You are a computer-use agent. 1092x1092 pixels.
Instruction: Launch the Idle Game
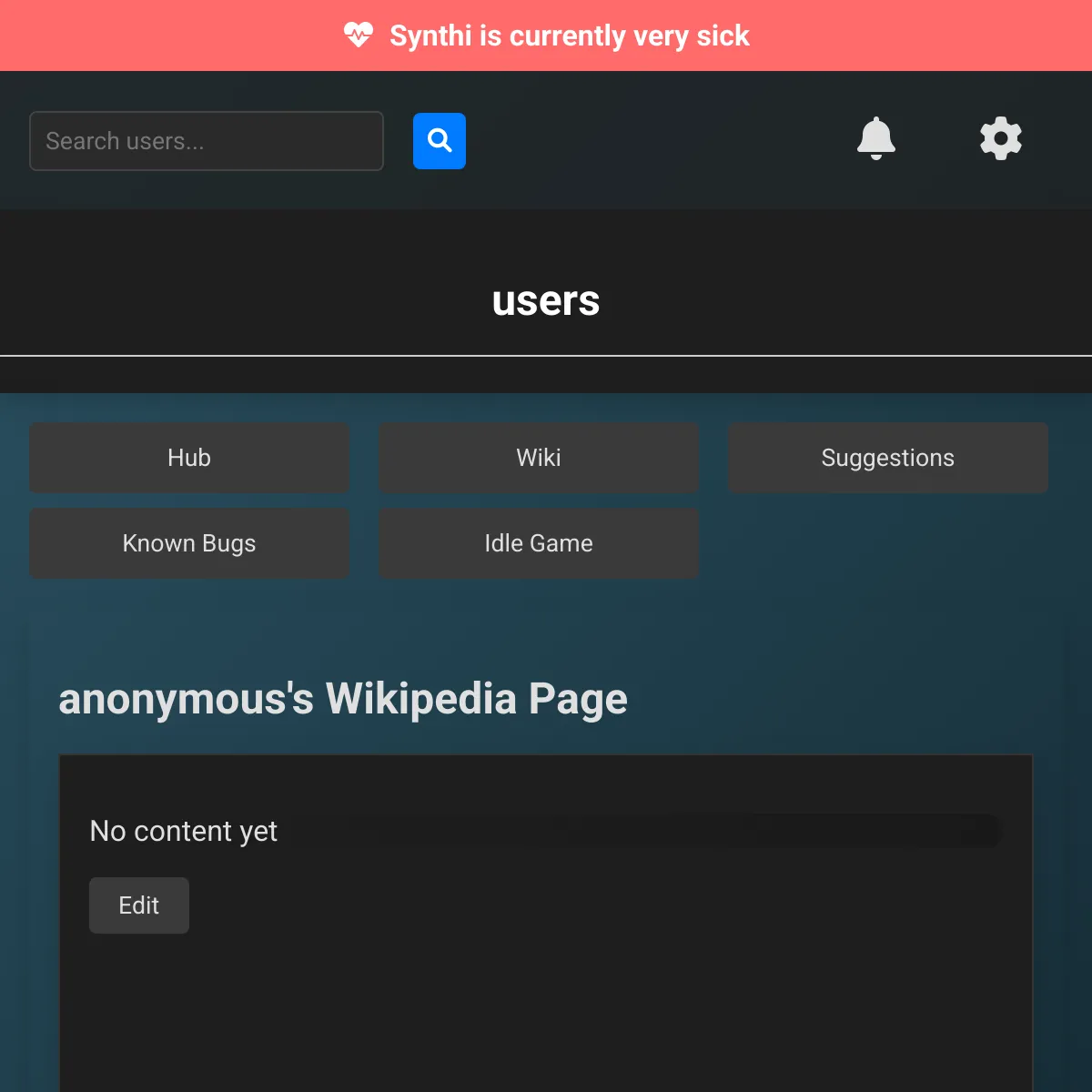pyautogui.click(x=538, y=543)
